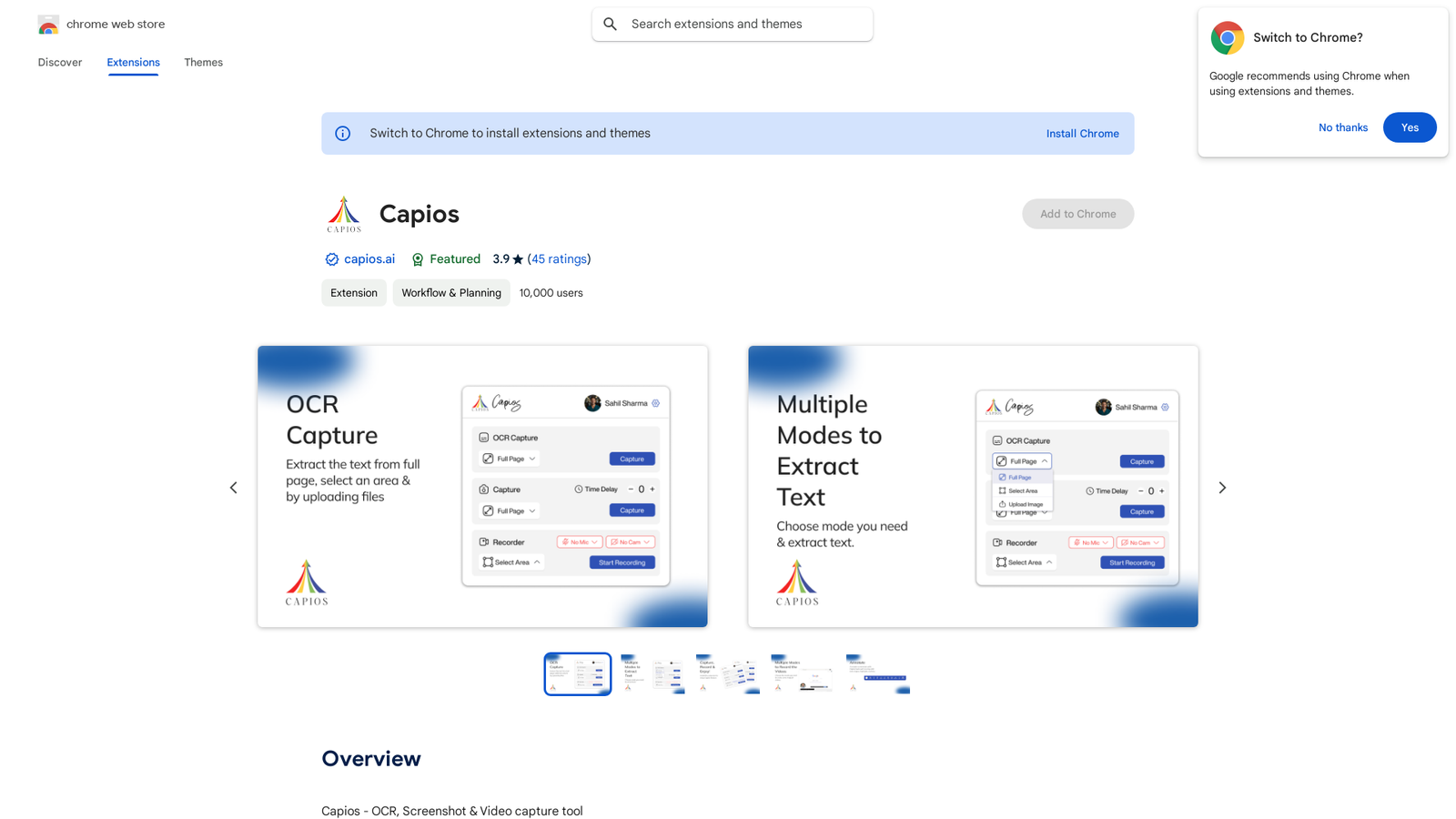This screenshot has width=1456, height=819.
Task: Click the Chrome logo in popup
Action: 1228,38
